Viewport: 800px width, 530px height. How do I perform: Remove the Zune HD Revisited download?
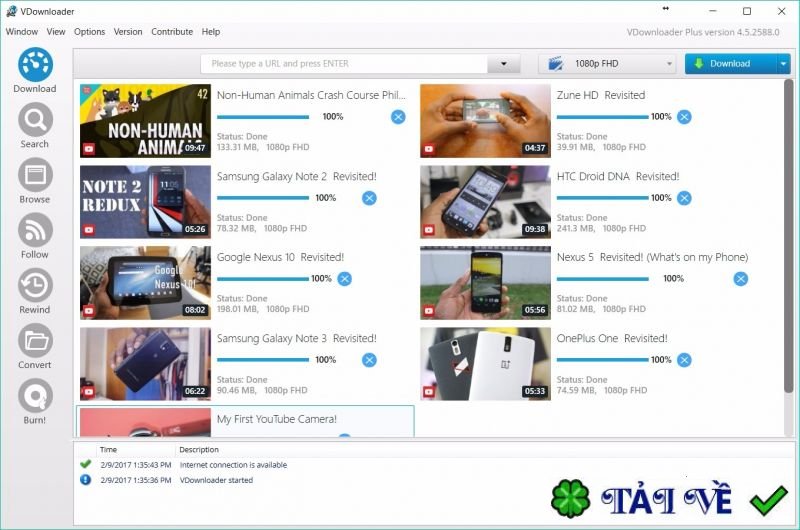click(684, 117)
